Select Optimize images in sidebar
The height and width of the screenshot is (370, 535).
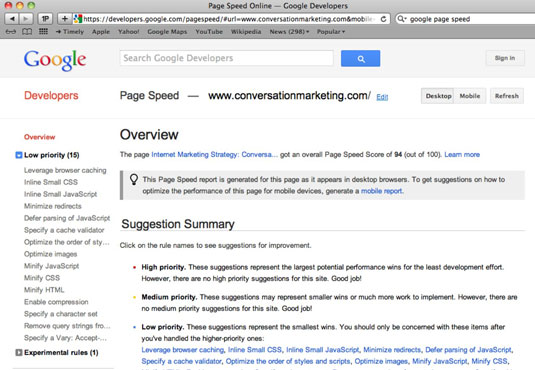50,254
